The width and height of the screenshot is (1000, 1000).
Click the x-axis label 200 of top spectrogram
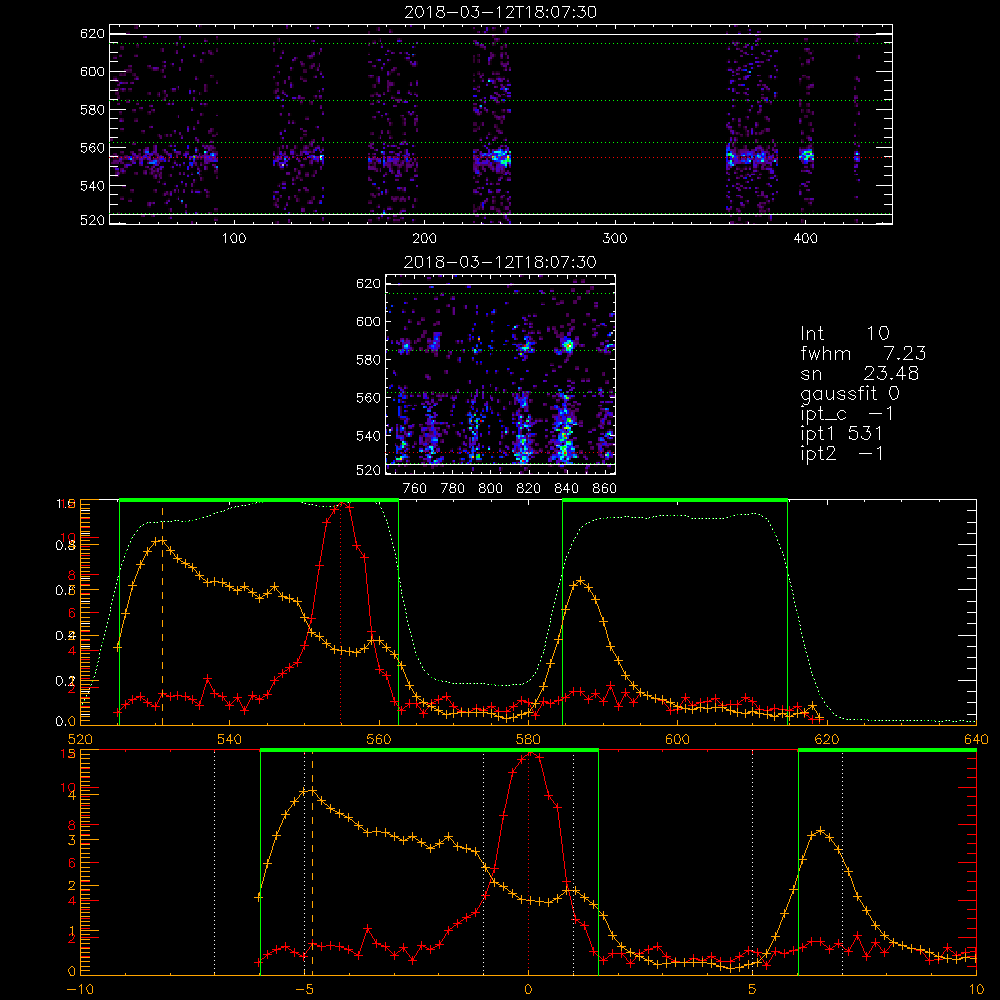[x=424, y=239]
